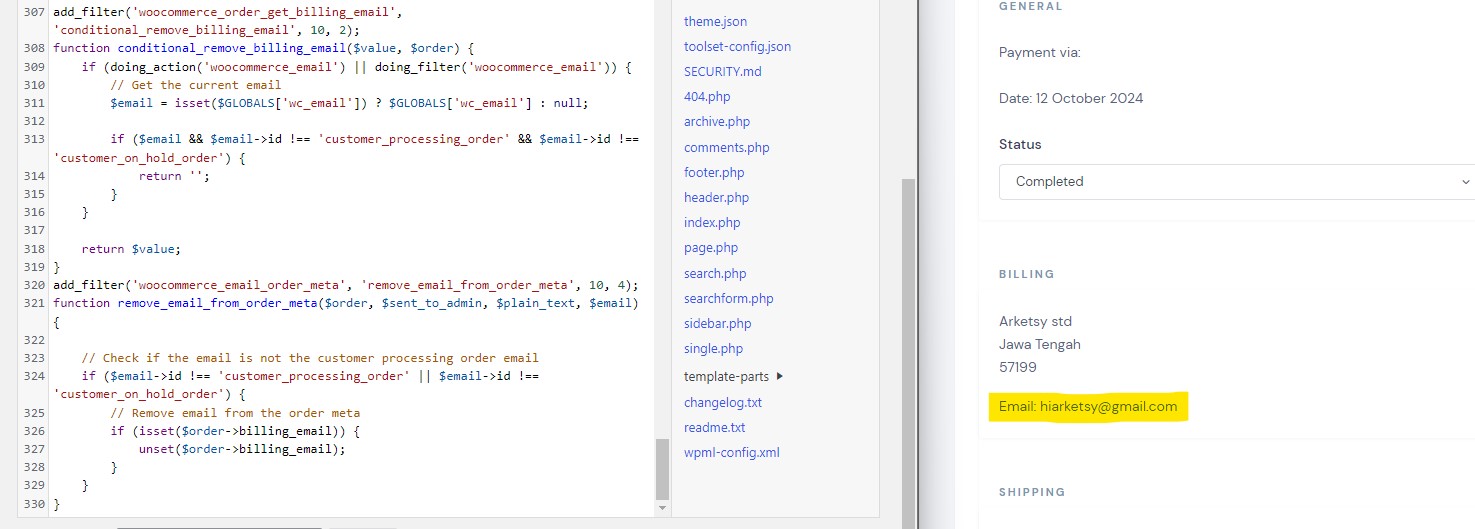Open archive.php theme file
Screen dimensions: 1475x529
click(717, 121)
